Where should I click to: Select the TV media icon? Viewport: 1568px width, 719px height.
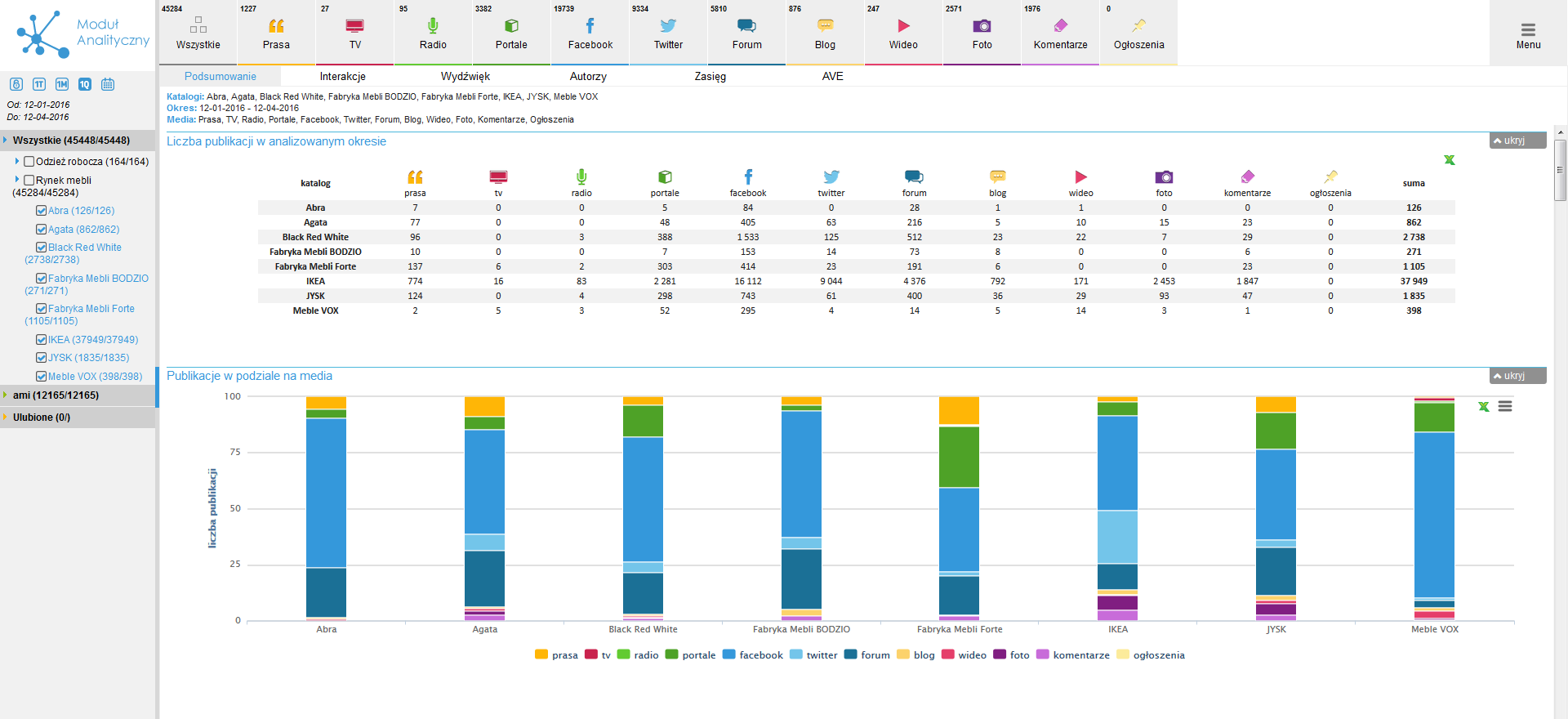[x=354, y=26]
